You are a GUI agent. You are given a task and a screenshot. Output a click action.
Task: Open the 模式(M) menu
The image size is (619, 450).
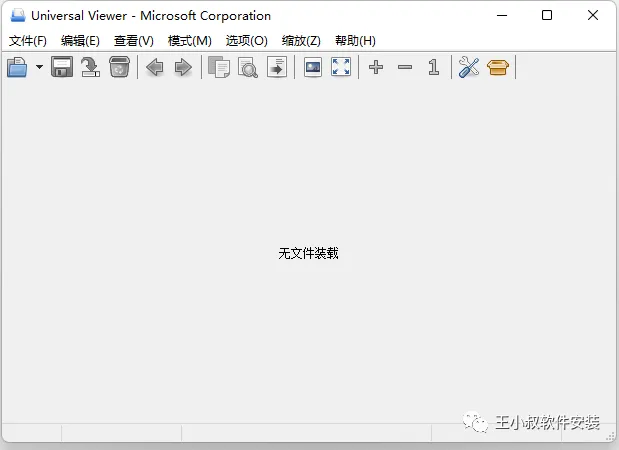tap(189, 41)
